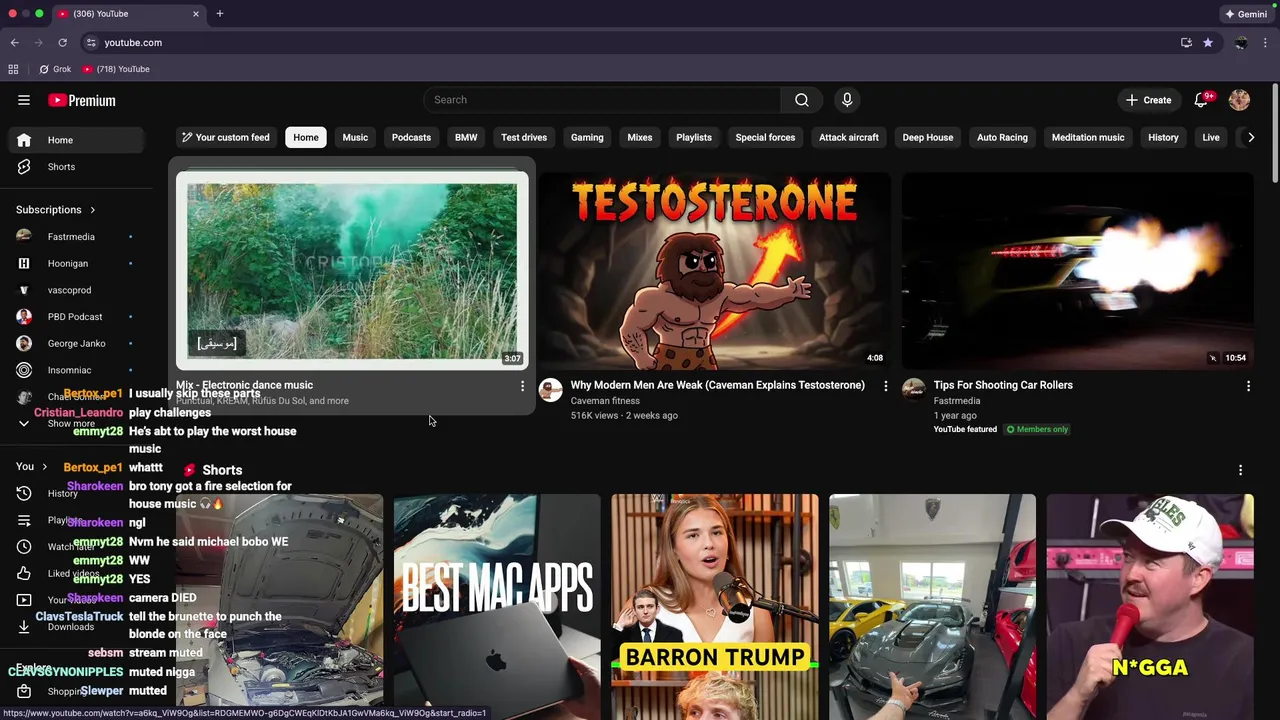This screenshot has height=720, width=1280.
Task: Select the Mixes chip
Action: [x=640, y=137]
